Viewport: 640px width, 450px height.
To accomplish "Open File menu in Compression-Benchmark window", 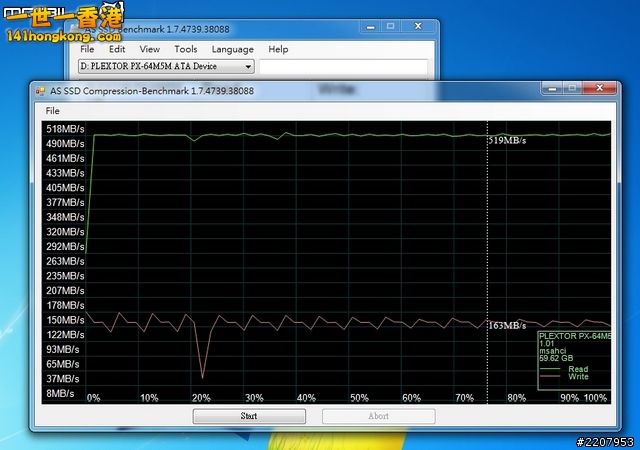I will tap(52, 111).
